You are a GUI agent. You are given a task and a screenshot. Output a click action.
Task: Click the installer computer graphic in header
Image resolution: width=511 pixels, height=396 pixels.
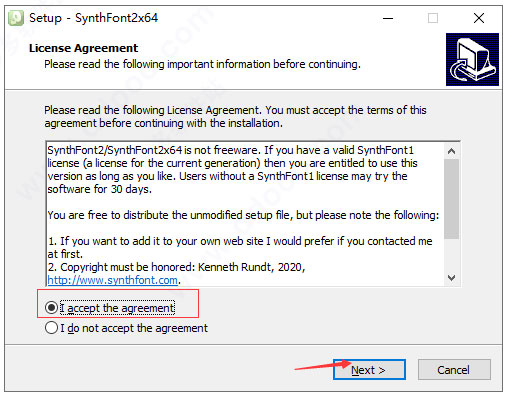pos(472,59)
